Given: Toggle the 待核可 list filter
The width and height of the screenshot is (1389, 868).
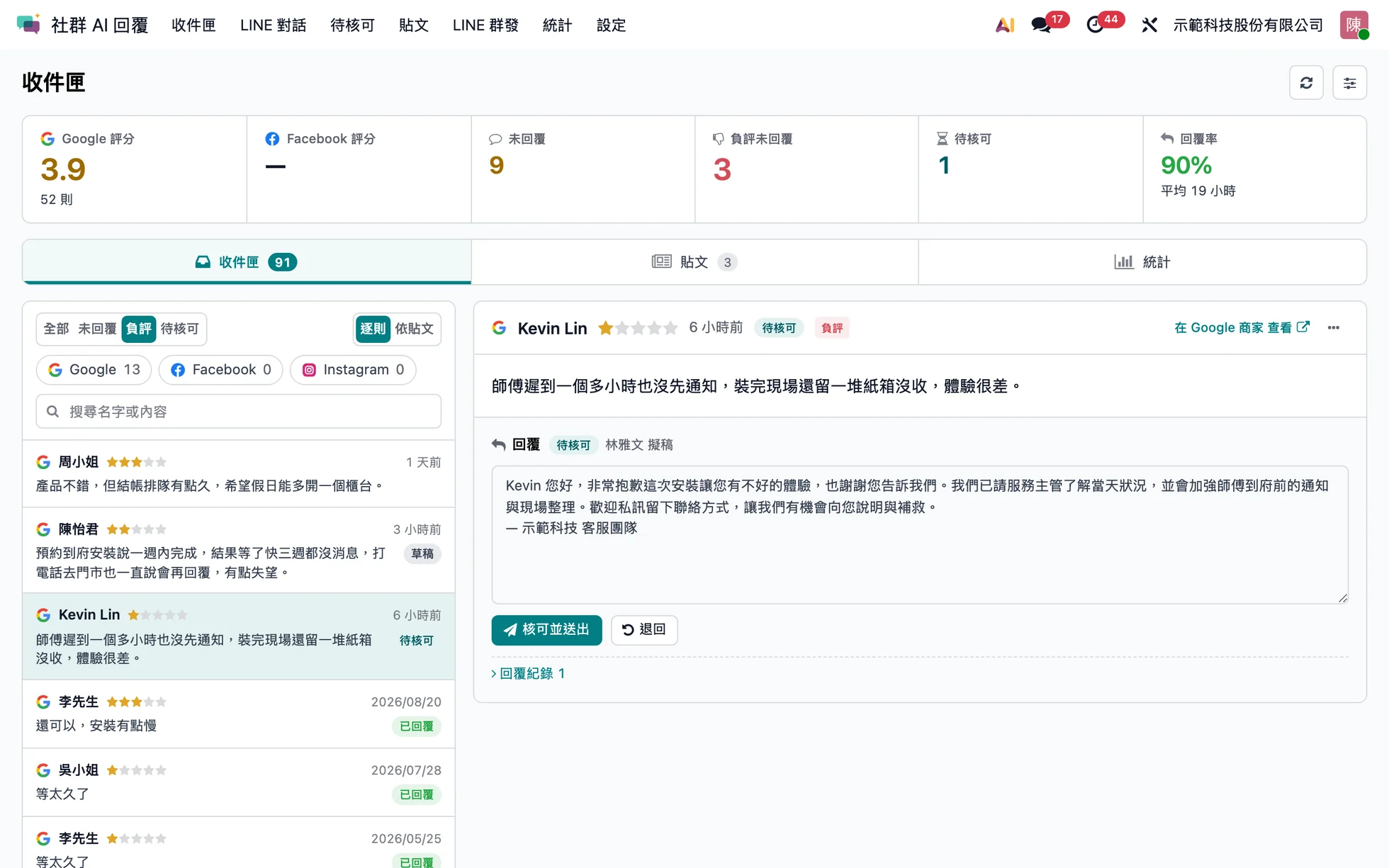Looking at the screenshot, I should tap(180, 328).
